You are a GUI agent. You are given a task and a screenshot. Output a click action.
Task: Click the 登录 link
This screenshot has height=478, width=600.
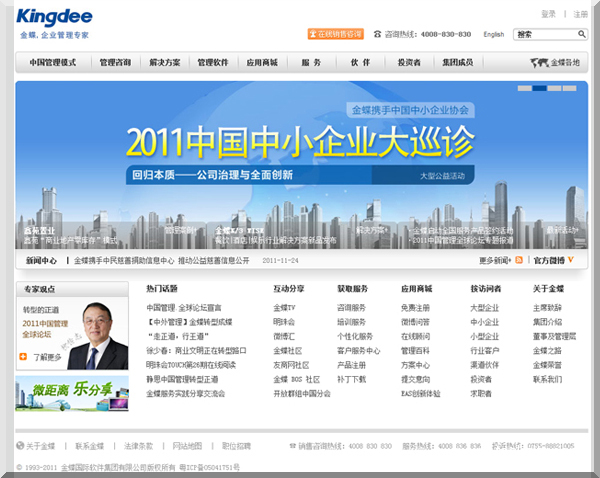pyautogui.click(x=548, y=14)
